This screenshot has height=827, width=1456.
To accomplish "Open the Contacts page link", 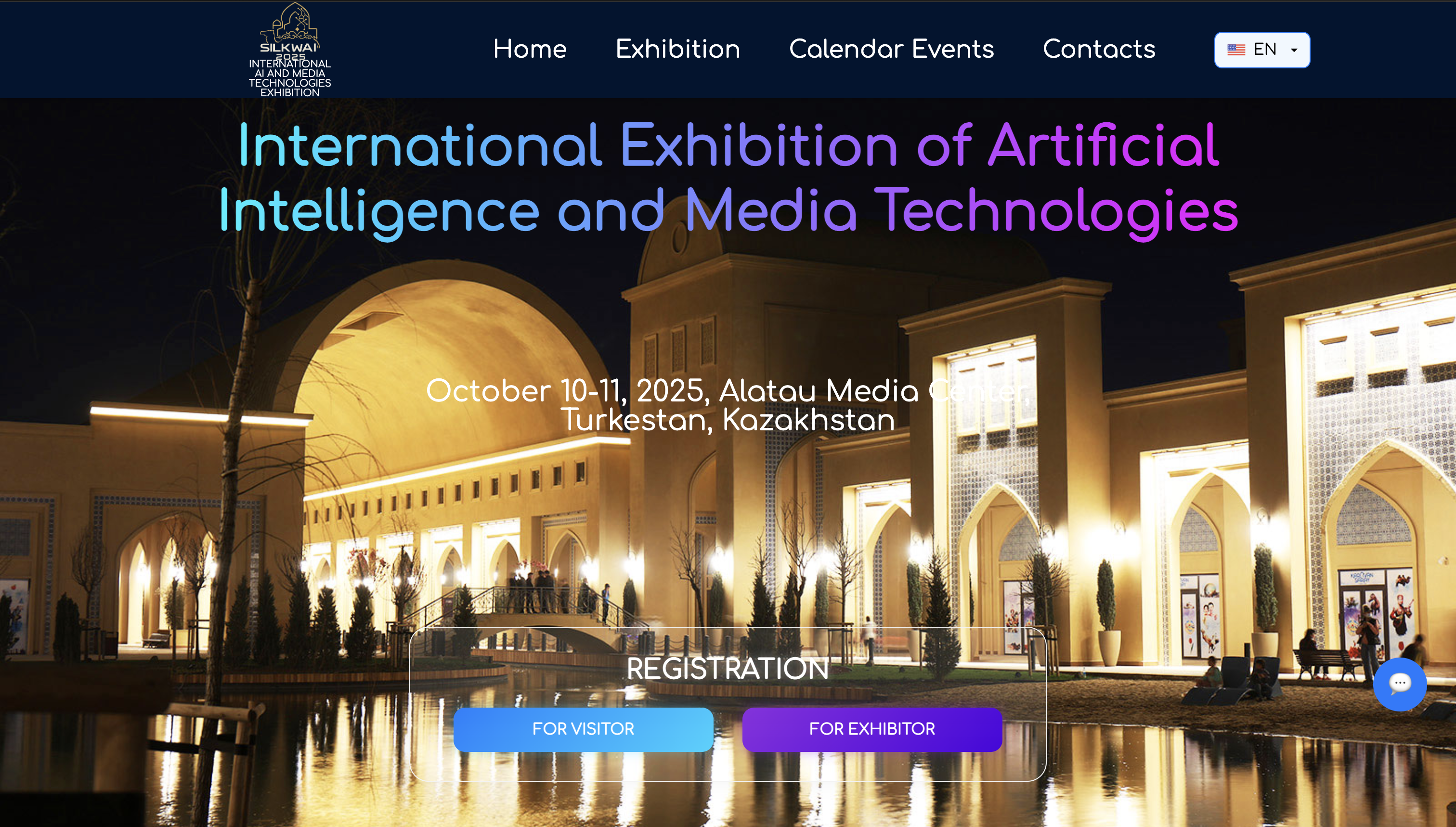I will tap(1099, 49).
